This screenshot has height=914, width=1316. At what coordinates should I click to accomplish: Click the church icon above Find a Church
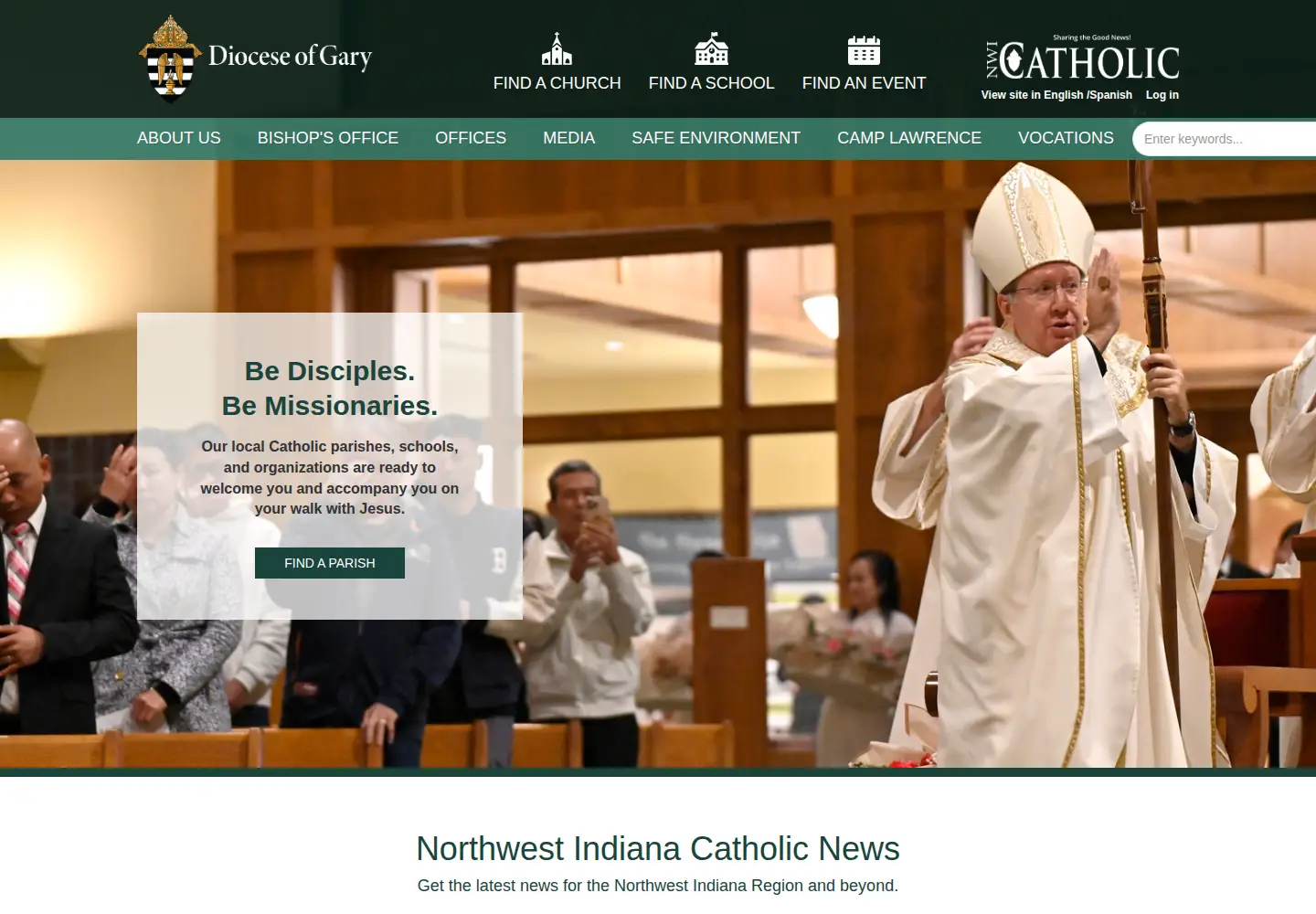click(557, 49)
